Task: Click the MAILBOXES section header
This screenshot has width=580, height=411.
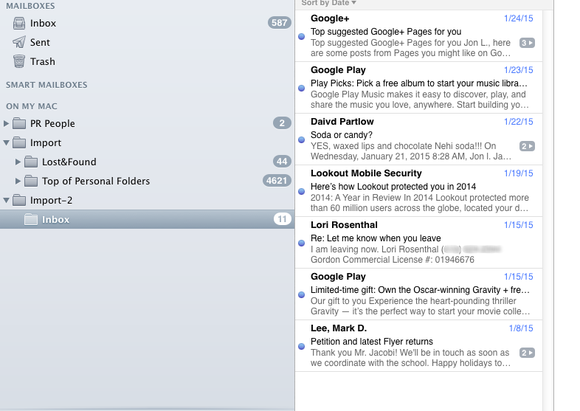Action: point(30,6)
